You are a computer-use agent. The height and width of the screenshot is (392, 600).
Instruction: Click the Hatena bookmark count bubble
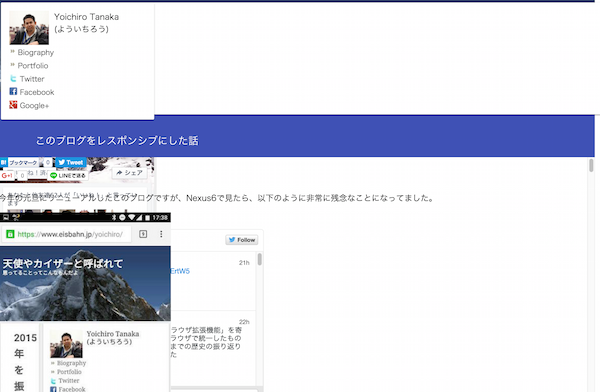tap(47, 162)
